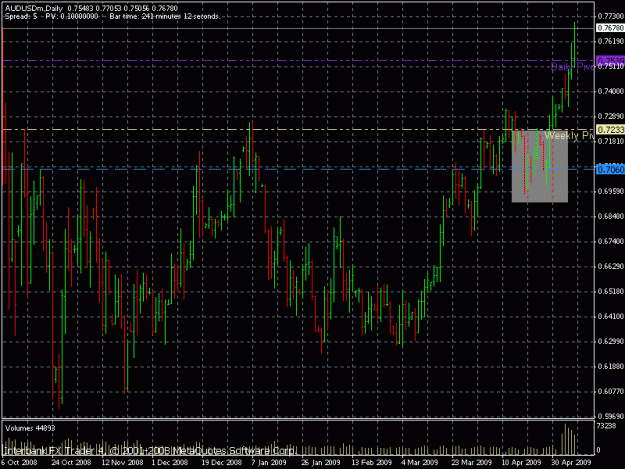
Task: Click the 0.69590 price scale label
Action: (x=611, y=191)
